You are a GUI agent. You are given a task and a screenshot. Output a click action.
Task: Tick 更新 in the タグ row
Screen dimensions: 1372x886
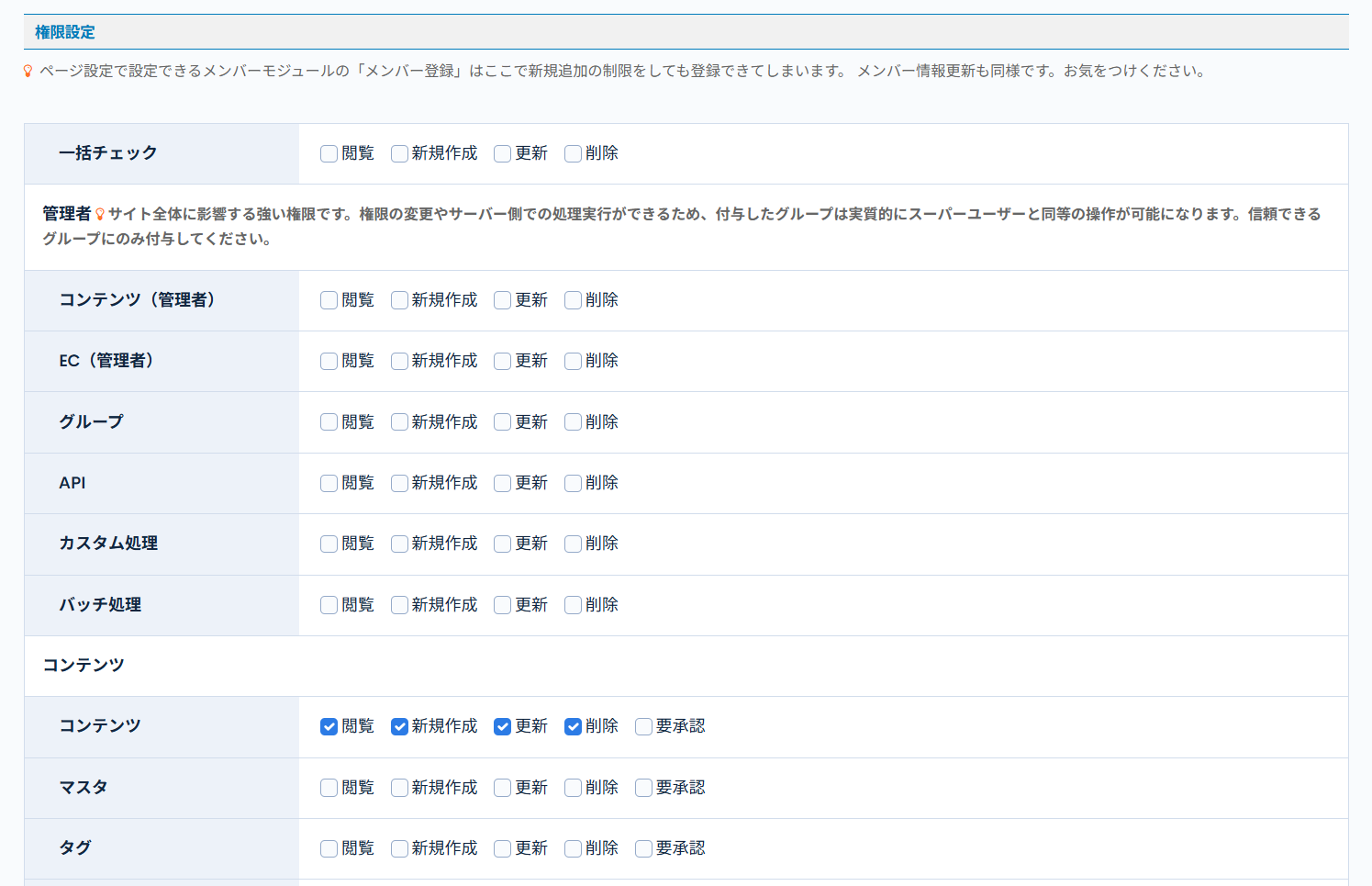502,848
